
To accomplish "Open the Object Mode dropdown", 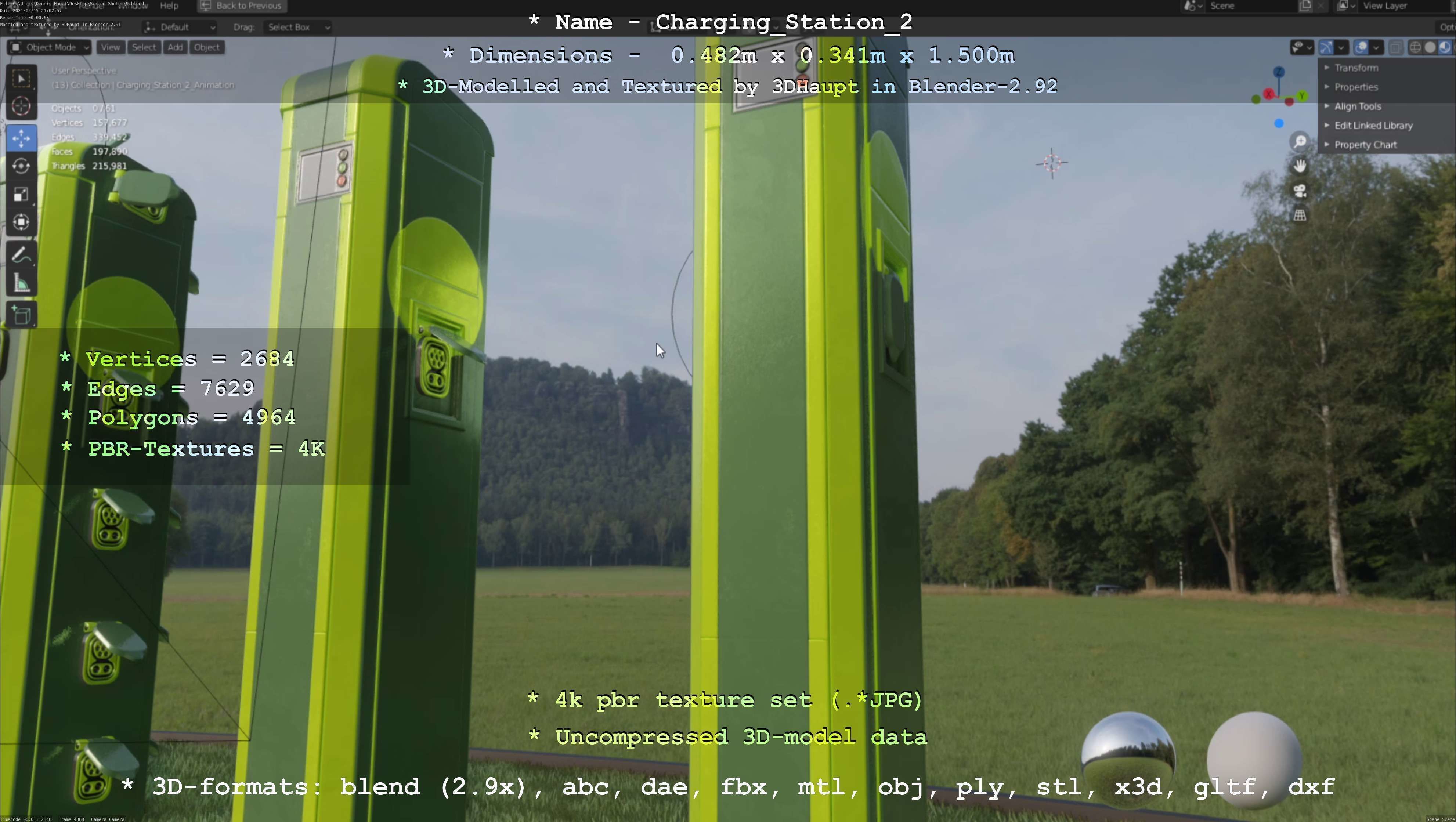I will (50, 47).
